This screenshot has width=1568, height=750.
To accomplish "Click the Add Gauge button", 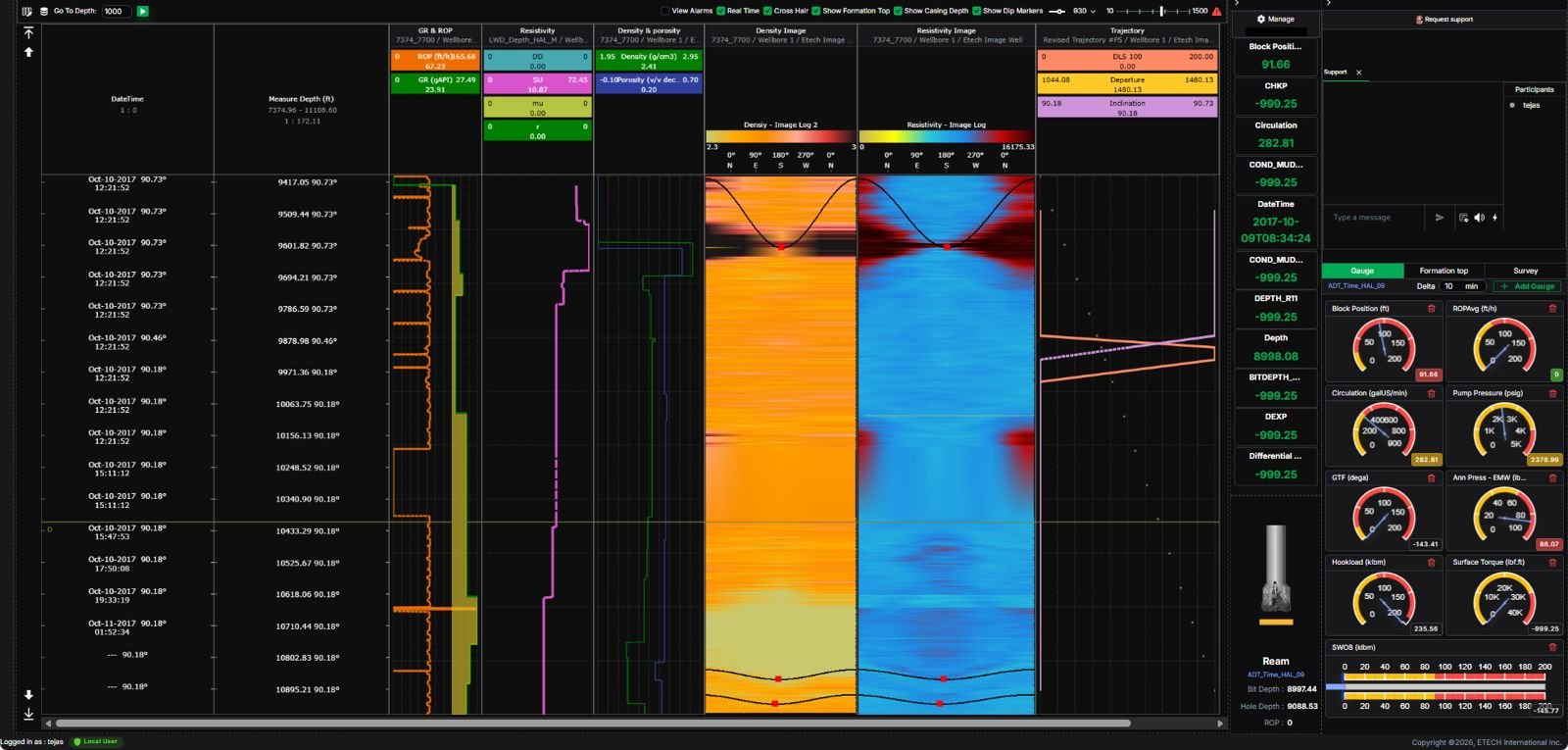I will (1528, 286).
